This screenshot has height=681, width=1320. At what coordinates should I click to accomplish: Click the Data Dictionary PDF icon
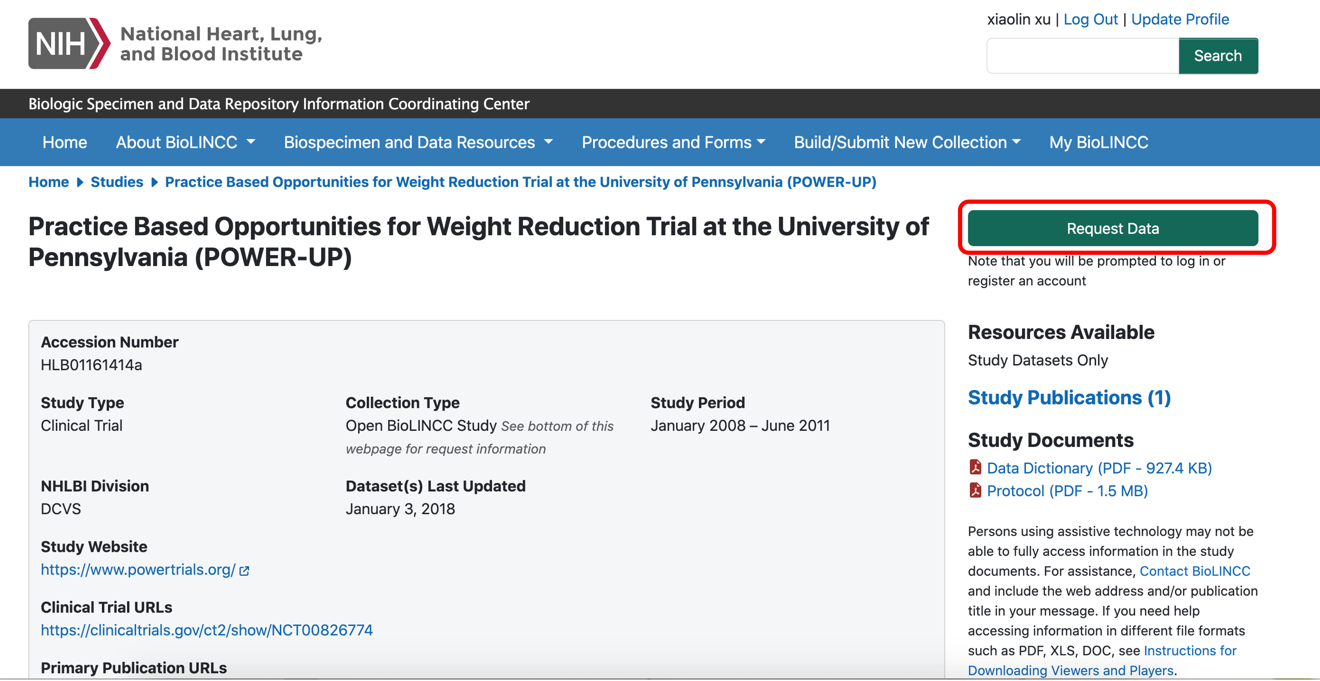point(975,467)
